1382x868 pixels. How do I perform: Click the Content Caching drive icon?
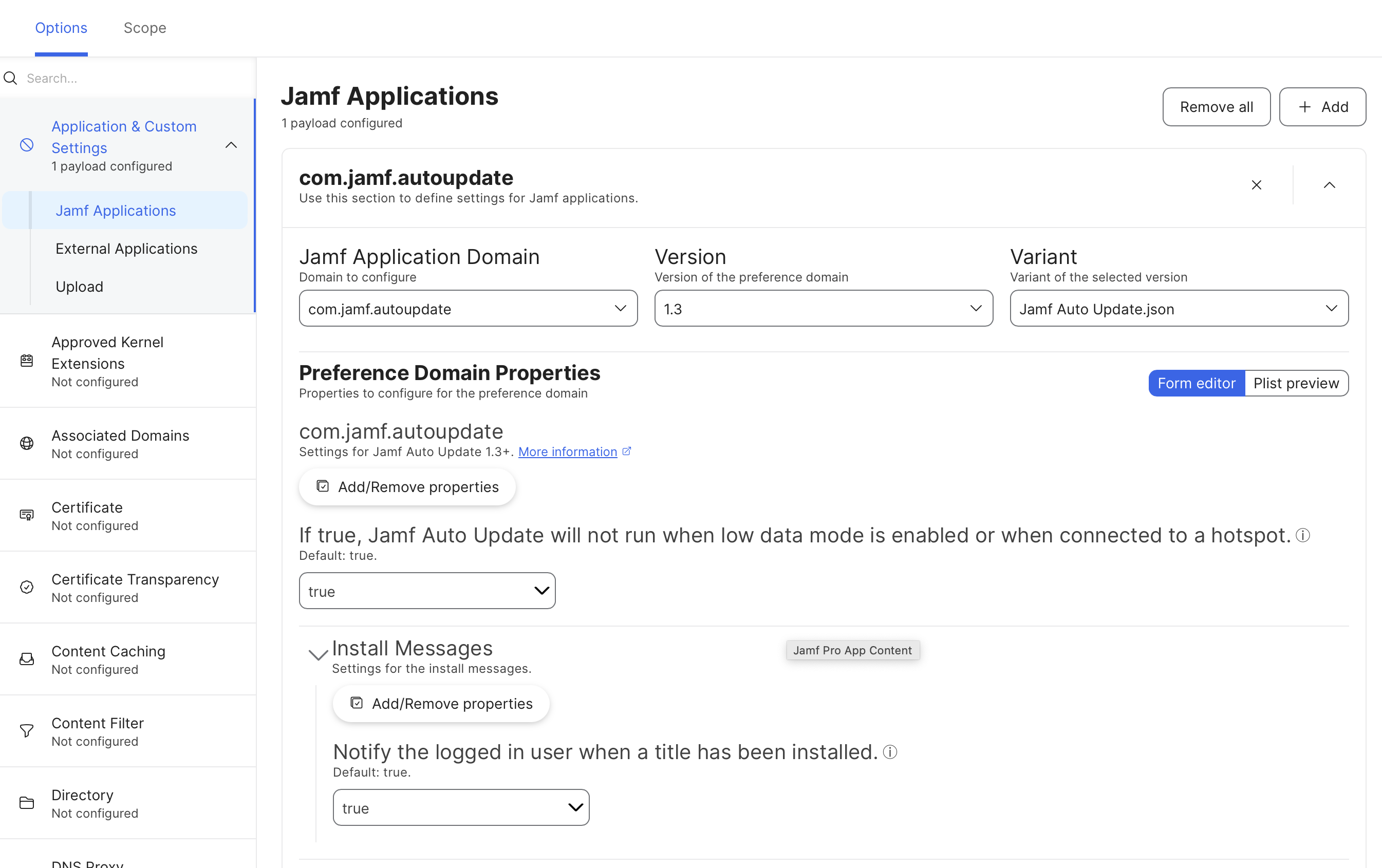pyautogui.click(x=26, y=659)
